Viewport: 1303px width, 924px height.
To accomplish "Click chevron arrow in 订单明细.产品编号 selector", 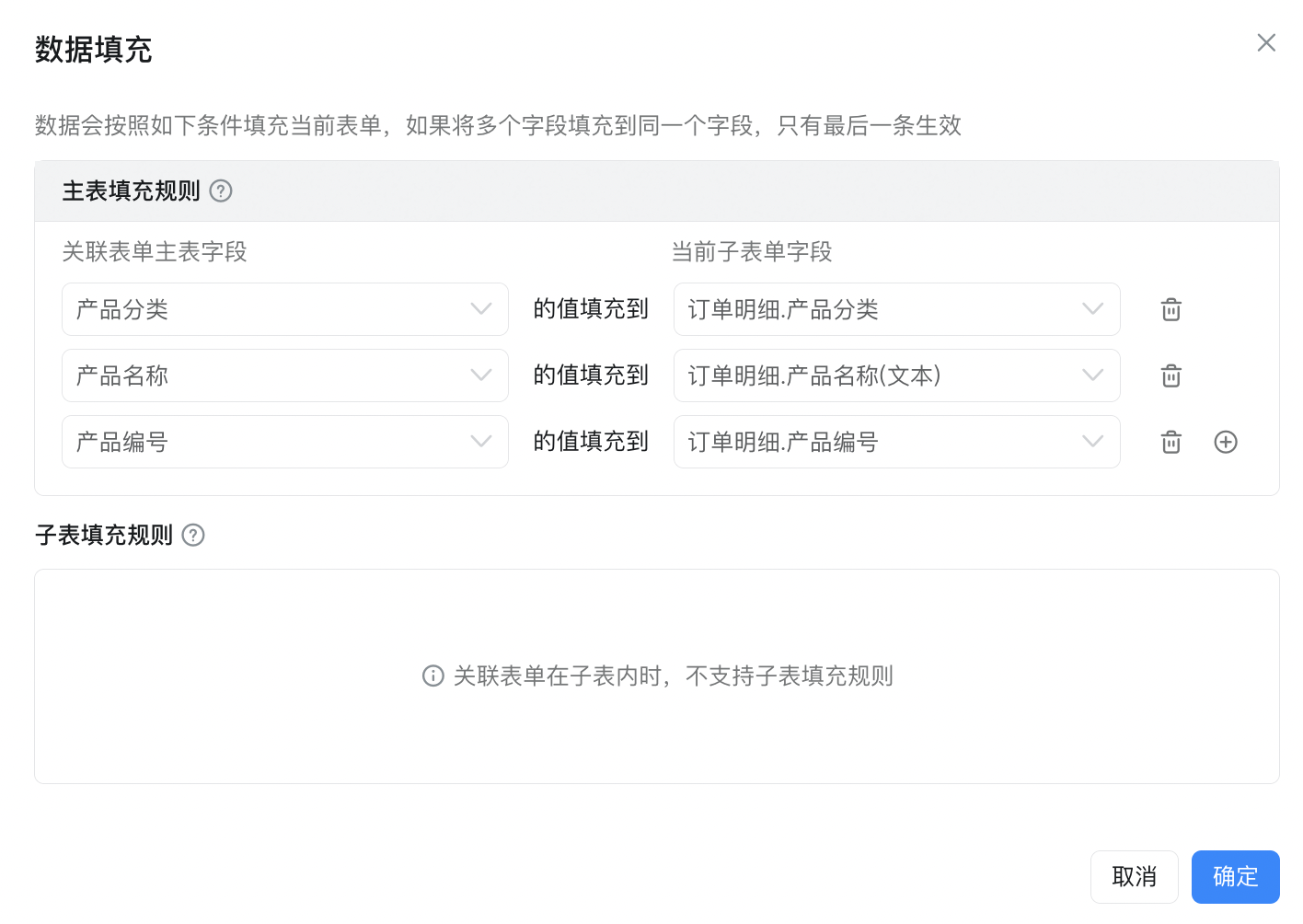I will click(x=1093, y=442).
